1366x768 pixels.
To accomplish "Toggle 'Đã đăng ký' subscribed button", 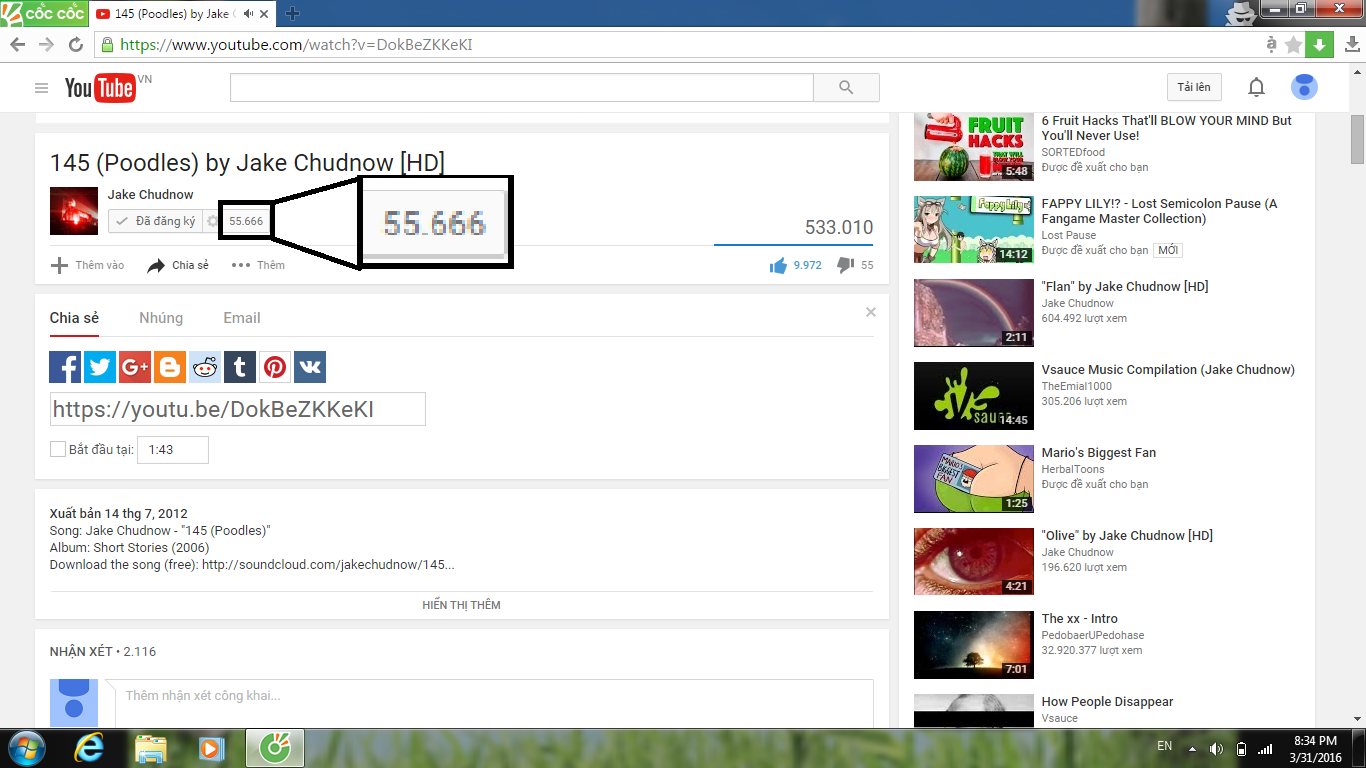I will tap(156, 221).
